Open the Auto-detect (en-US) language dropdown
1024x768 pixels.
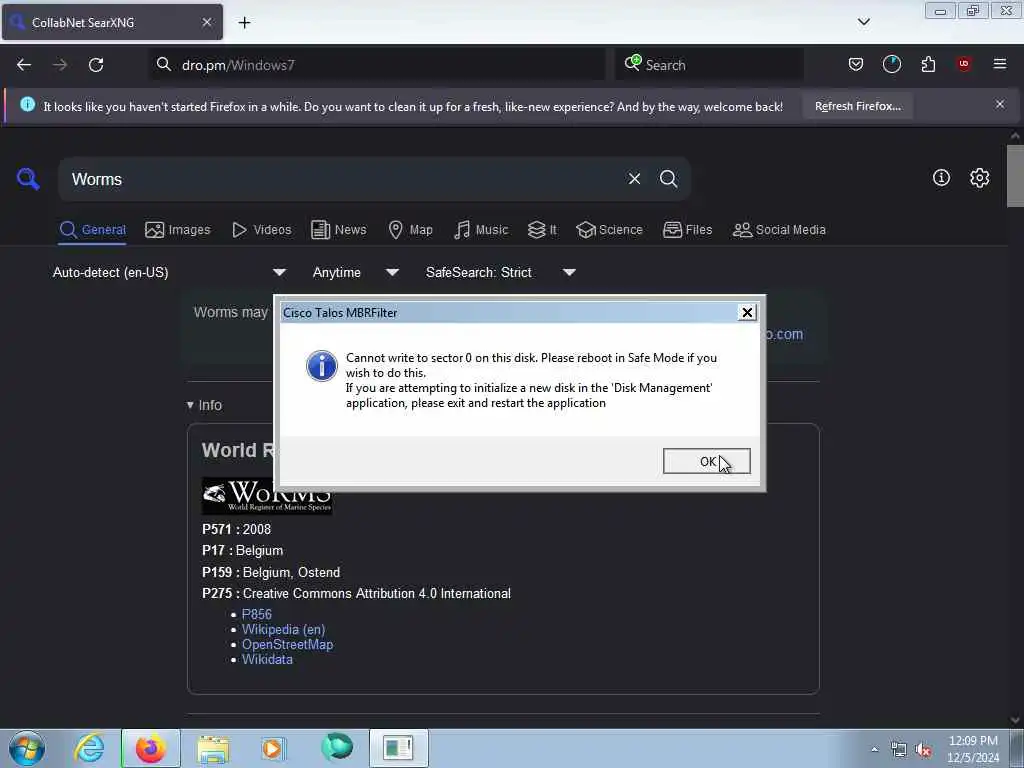[x=168, y=272]
